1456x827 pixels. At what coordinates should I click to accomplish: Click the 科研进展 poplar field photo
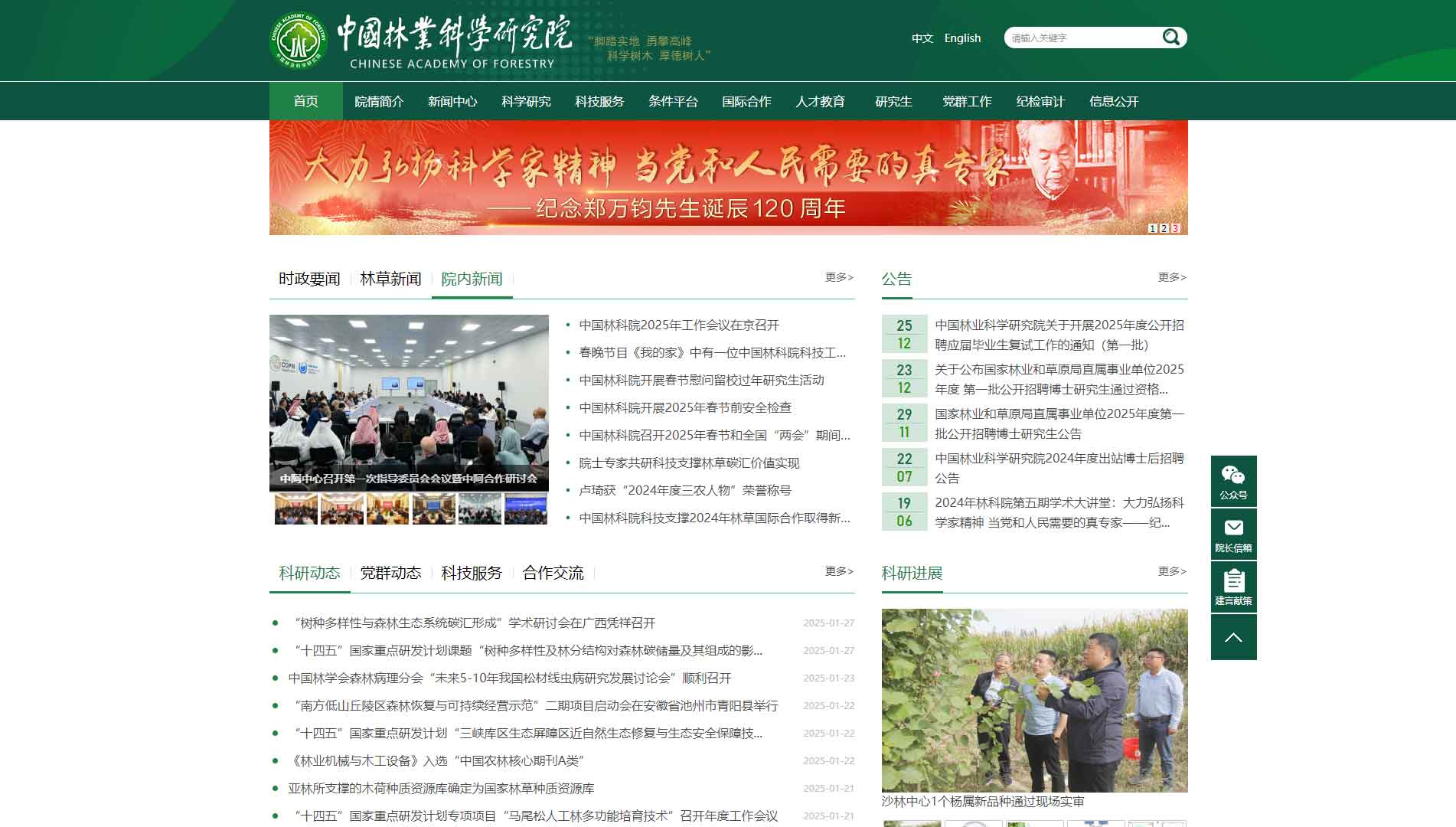pos(1034,701)
